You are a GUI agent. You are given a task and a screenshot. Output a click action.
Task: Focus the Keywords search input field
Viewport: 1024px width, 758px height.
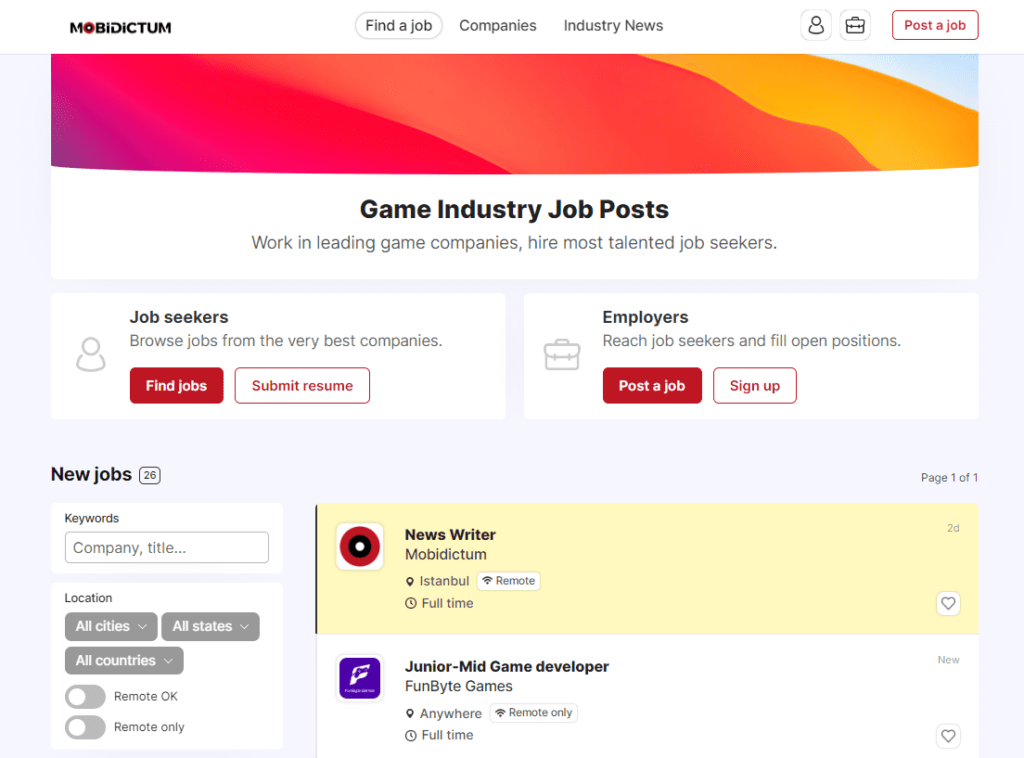[167, 547]
